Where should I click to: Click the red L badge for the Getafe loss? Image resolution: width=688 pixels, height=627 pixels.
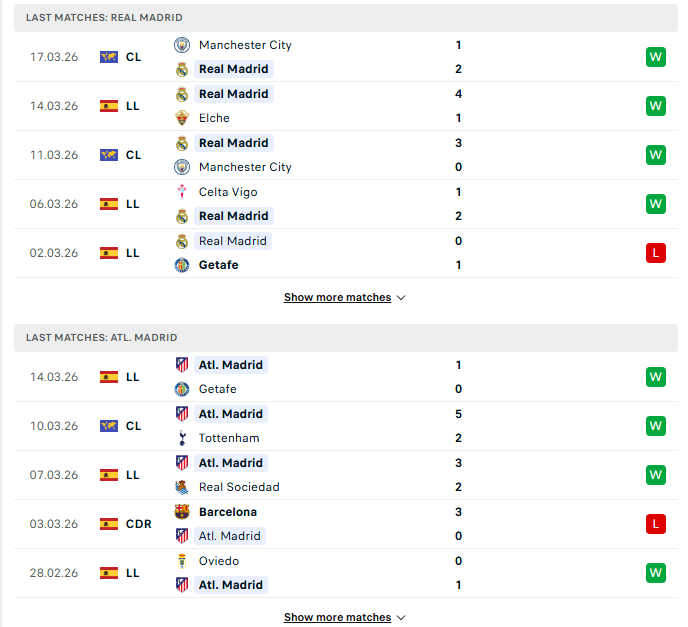tap(656, 253)
